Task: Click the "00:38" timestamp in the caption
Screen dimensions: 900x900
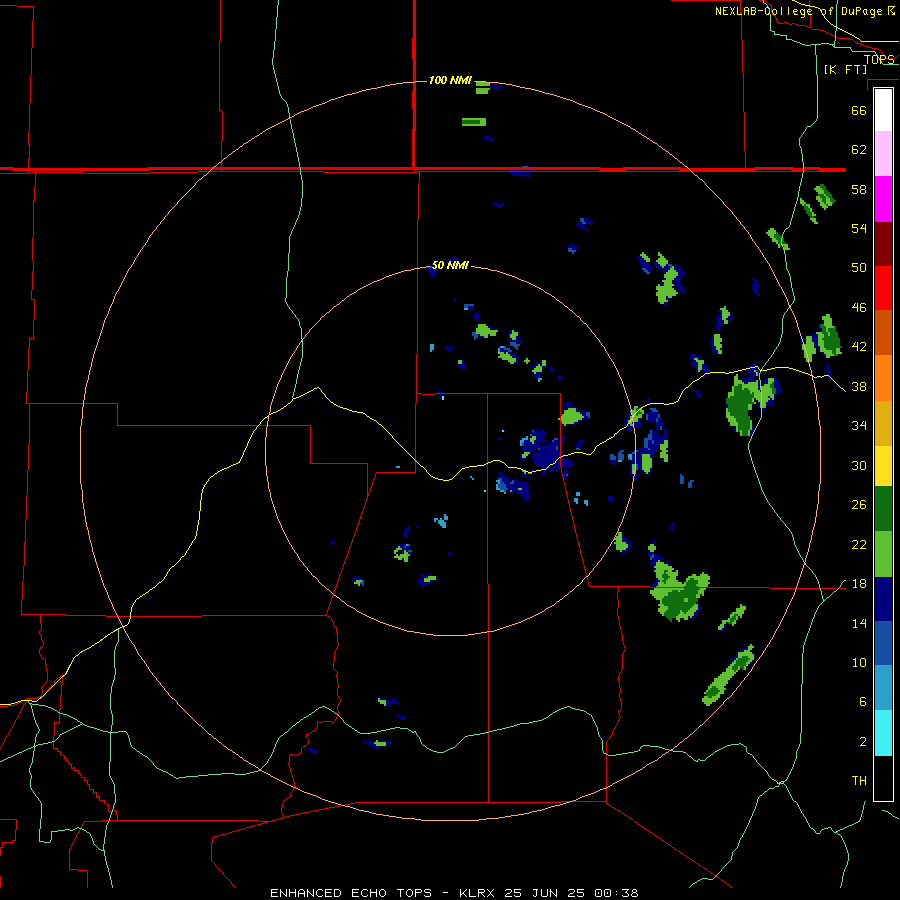Action: [617, 893]
